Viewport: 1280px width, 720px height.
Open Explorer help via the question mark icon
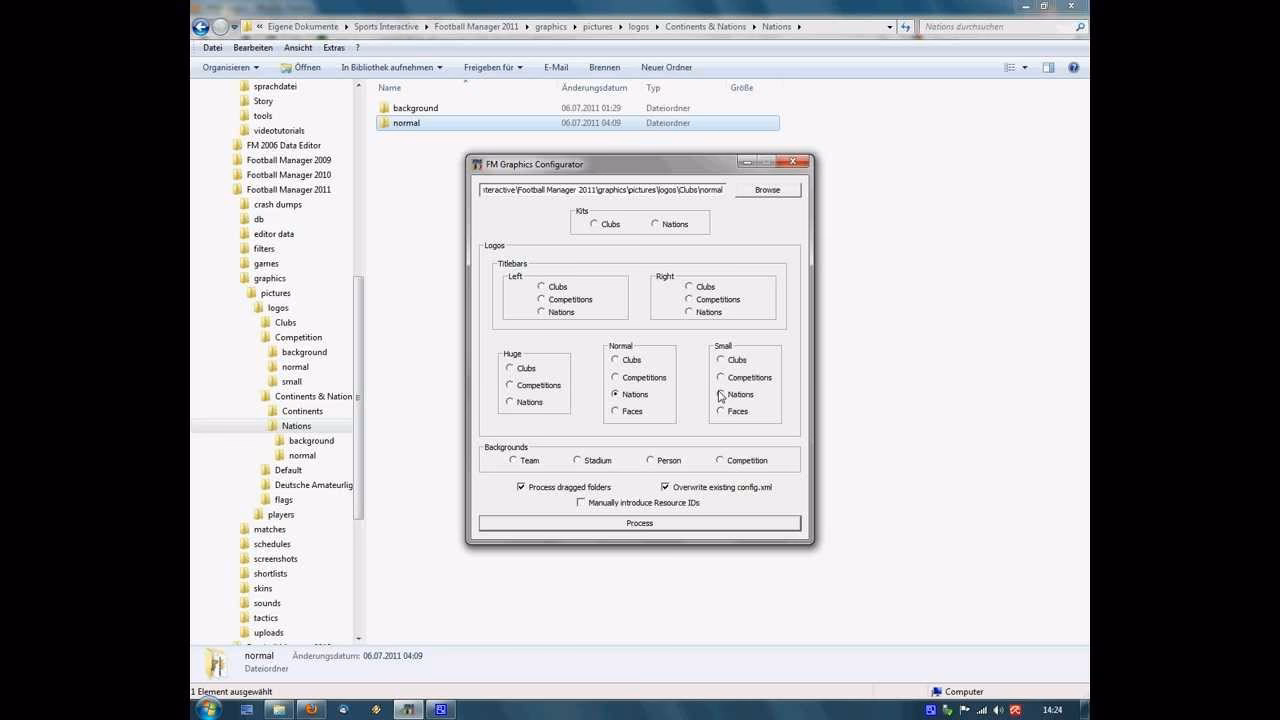[1073, 67]
